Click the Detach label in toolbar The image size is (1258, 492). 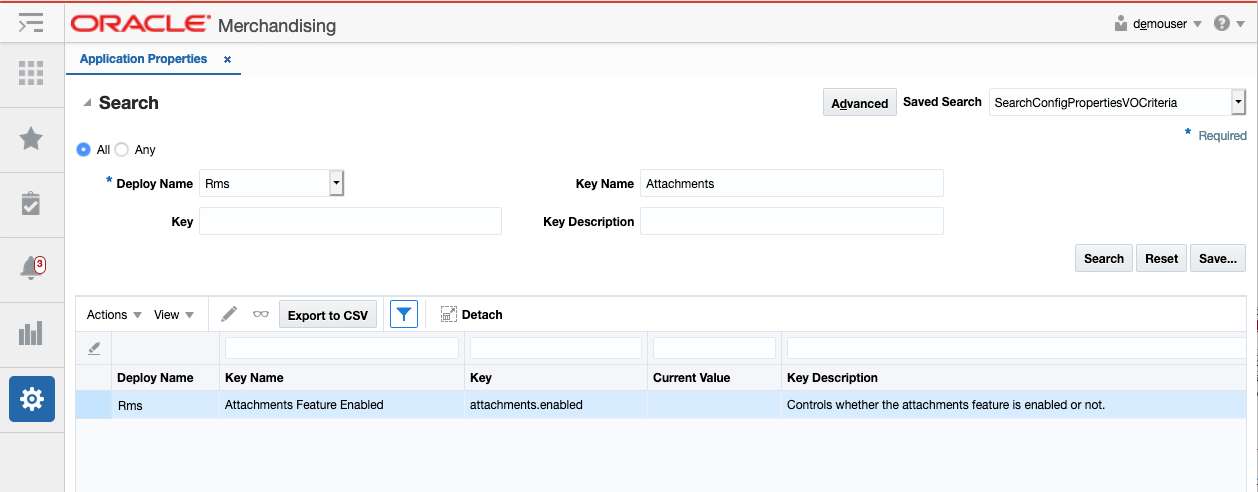(x=482, y=314)
